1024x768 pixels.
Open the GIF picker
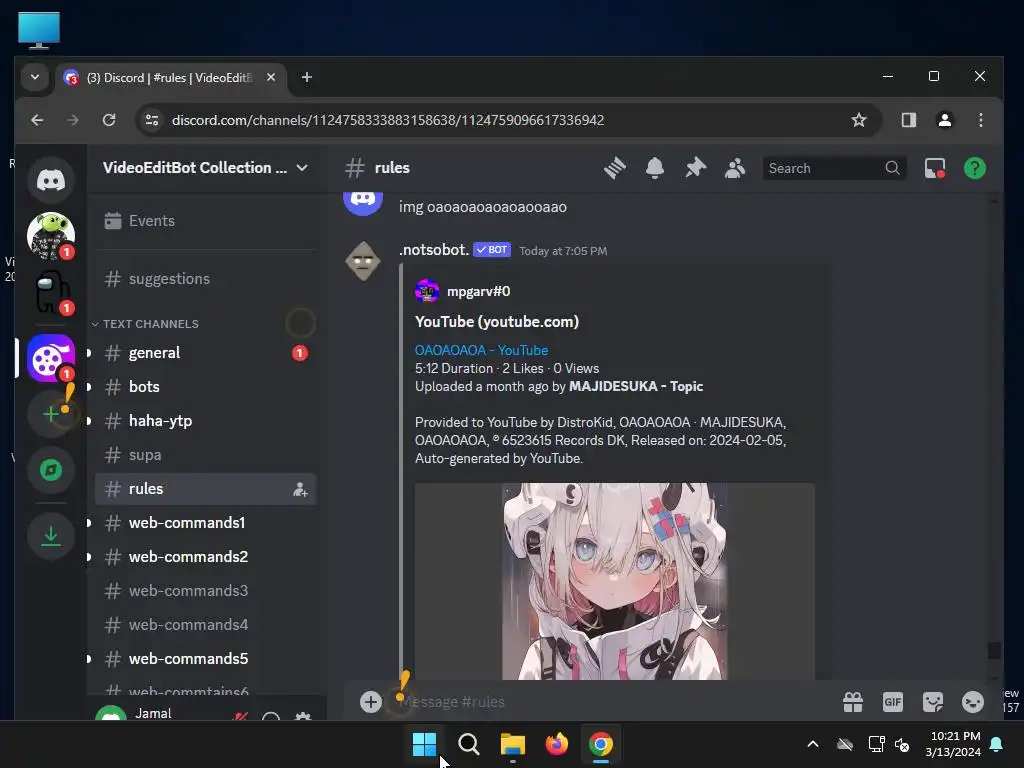(x=893, y=701)
